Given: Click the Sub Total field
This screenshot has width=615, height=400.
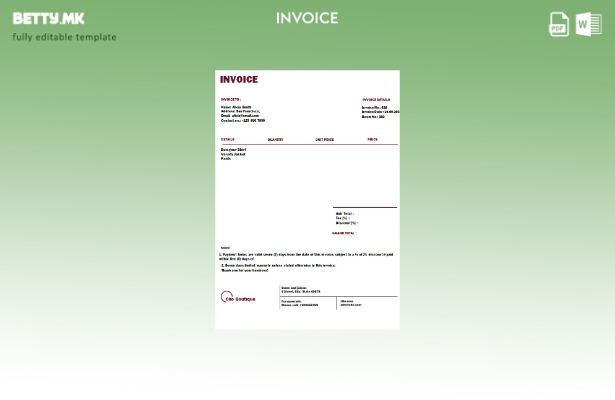Looking at the screenshot, I should tap(344, 213).
